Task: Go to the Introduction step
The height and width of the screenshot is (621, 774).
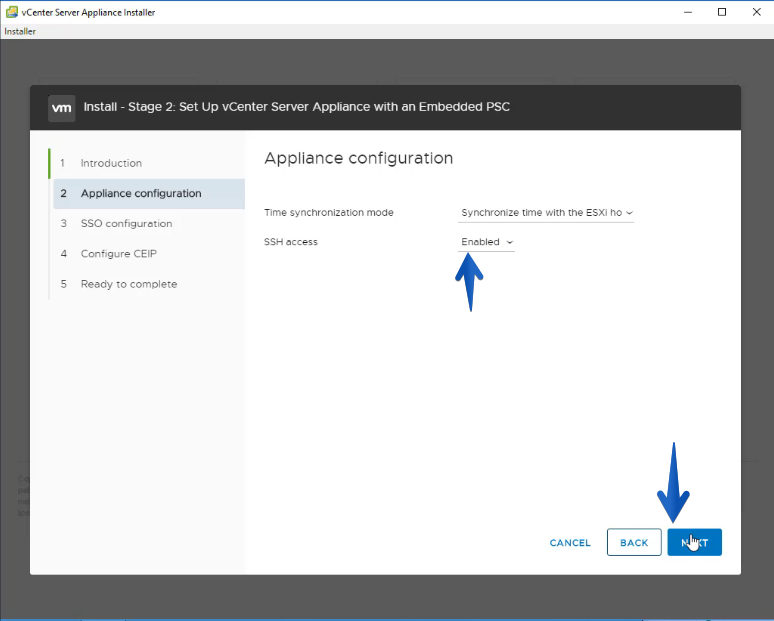Action: (x=149, y=163)
